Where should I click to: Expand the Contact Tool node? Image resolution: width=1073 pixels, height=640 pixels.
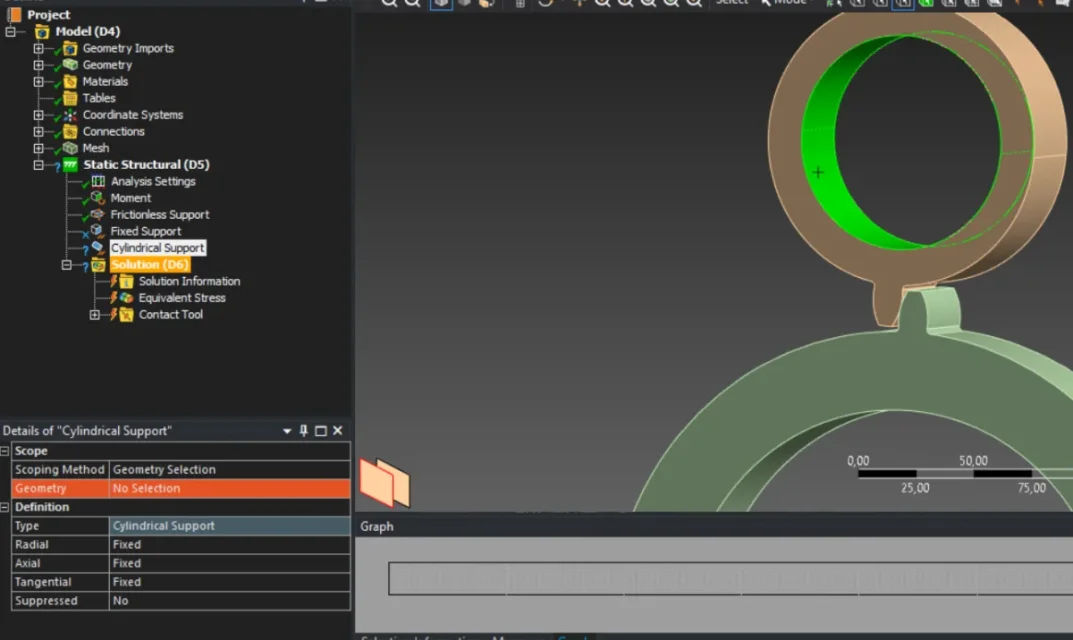click(x=95, y=315)
